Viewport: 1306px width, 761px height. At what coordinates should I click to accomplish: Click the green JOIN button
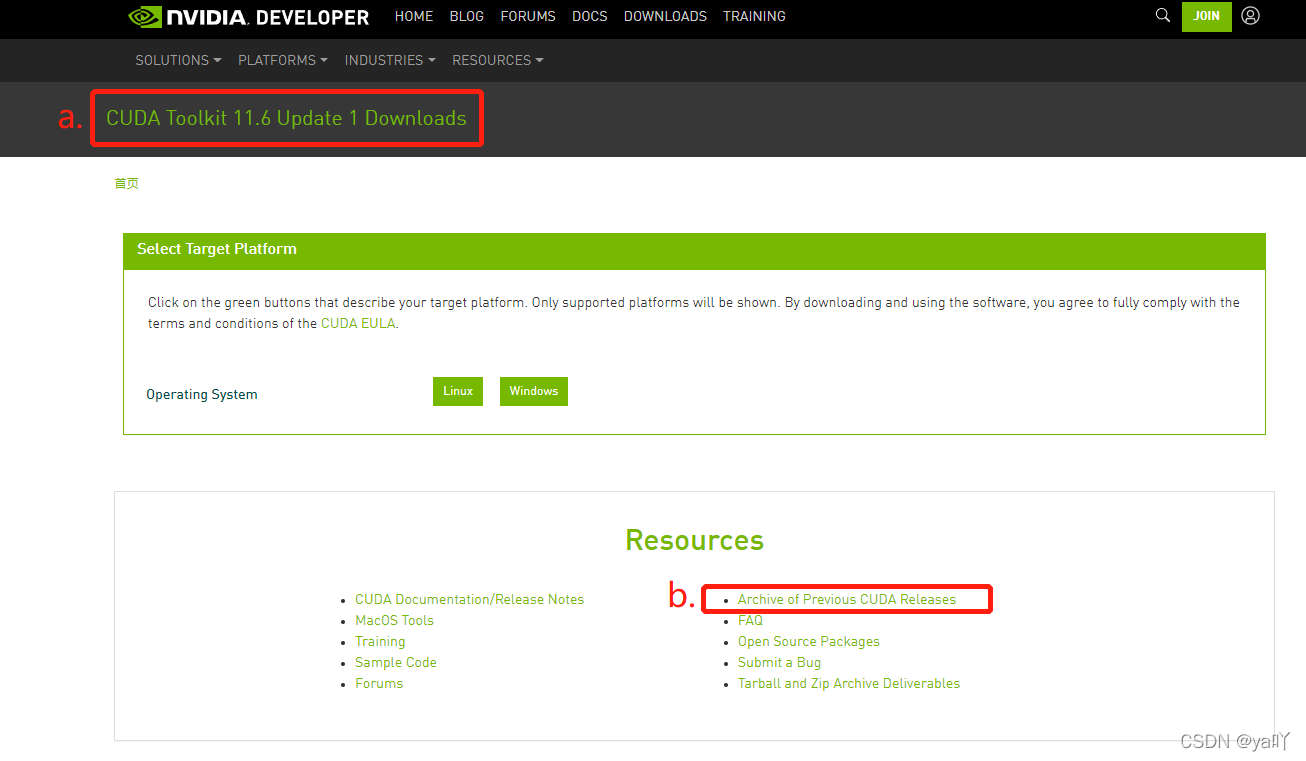pyautogui.click(x=1206, y=16)
